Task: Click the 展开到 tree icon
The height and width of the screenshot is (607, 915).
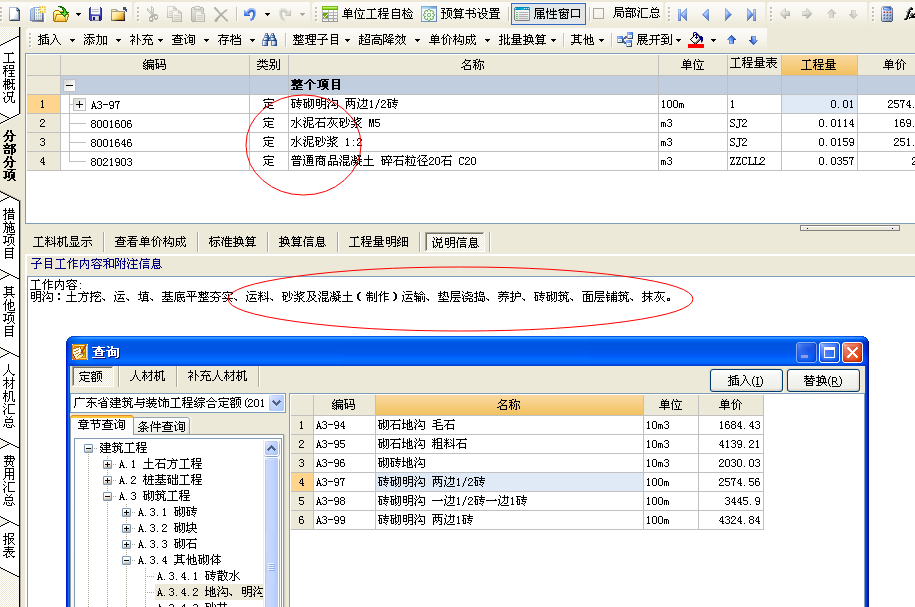Action: point(625,40)
